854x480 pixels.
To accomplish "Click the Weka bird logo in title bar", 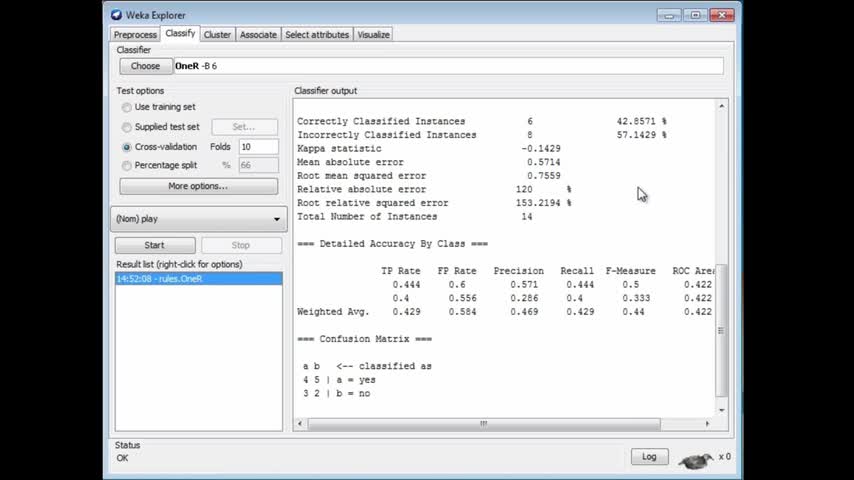I will click(116, 15).
